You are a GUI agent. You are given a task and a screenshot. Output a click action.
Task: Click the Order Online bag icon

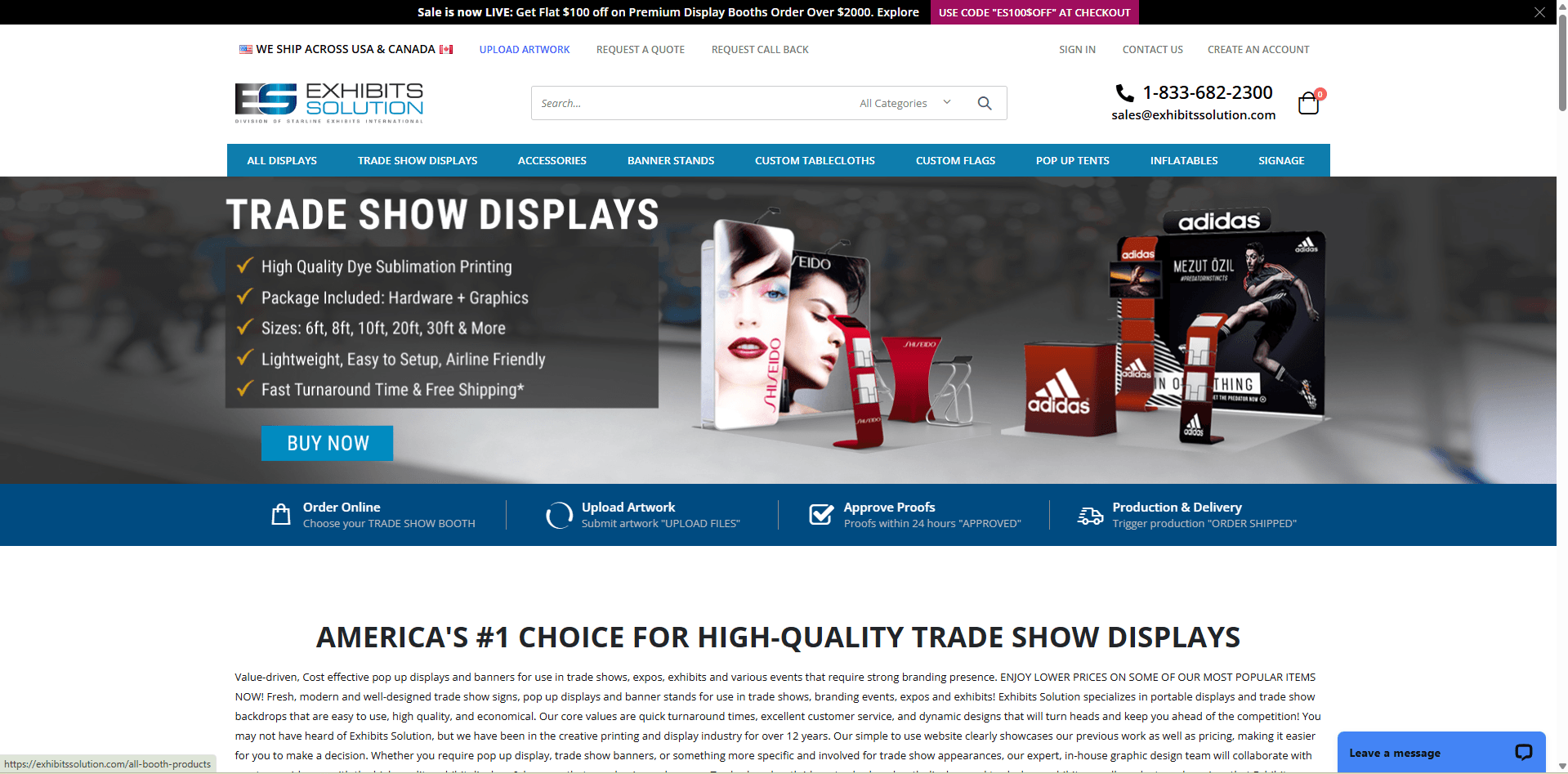click(x=280, y=514)
